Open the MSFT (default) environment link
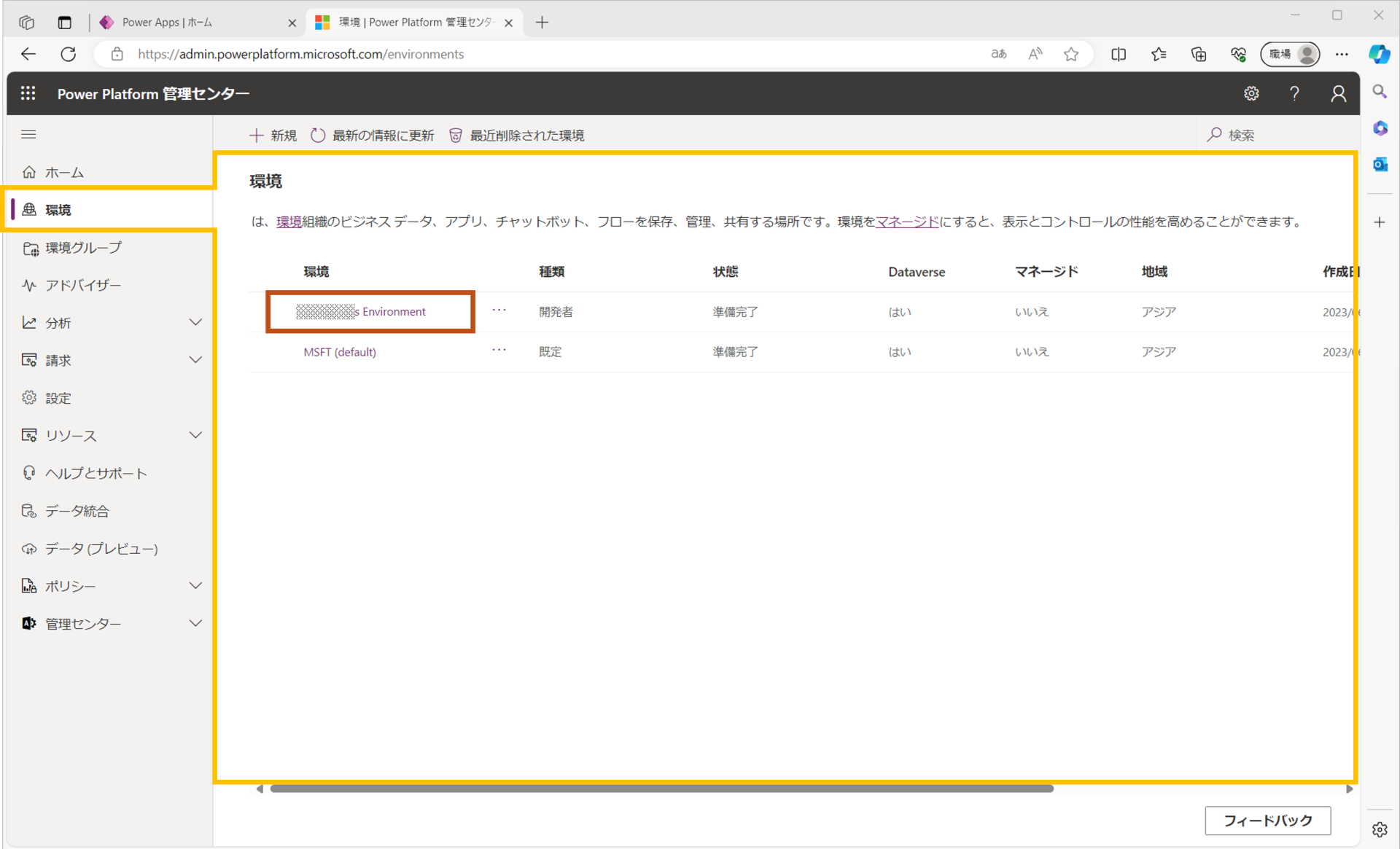 pos(340,352)
